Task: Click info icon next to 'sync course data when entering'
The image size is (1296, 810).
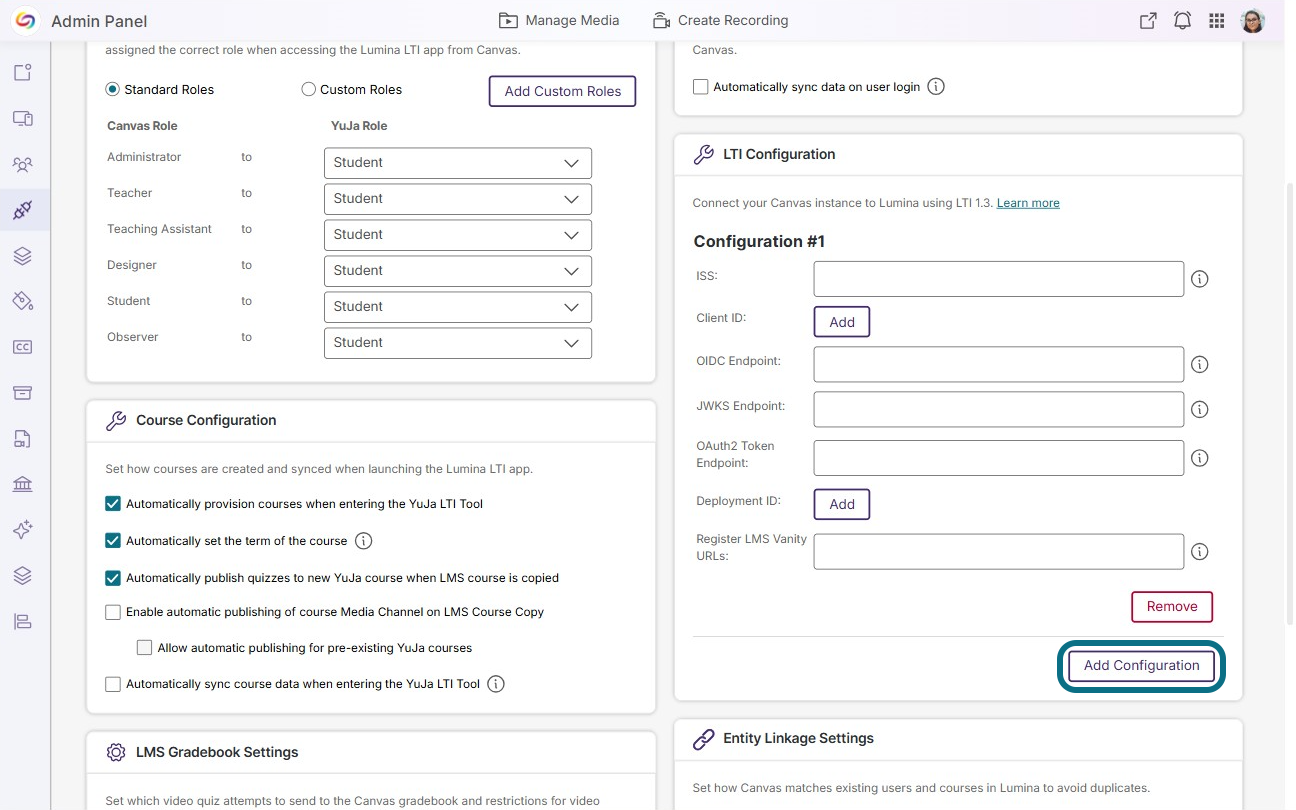Action: pos(496,684)
